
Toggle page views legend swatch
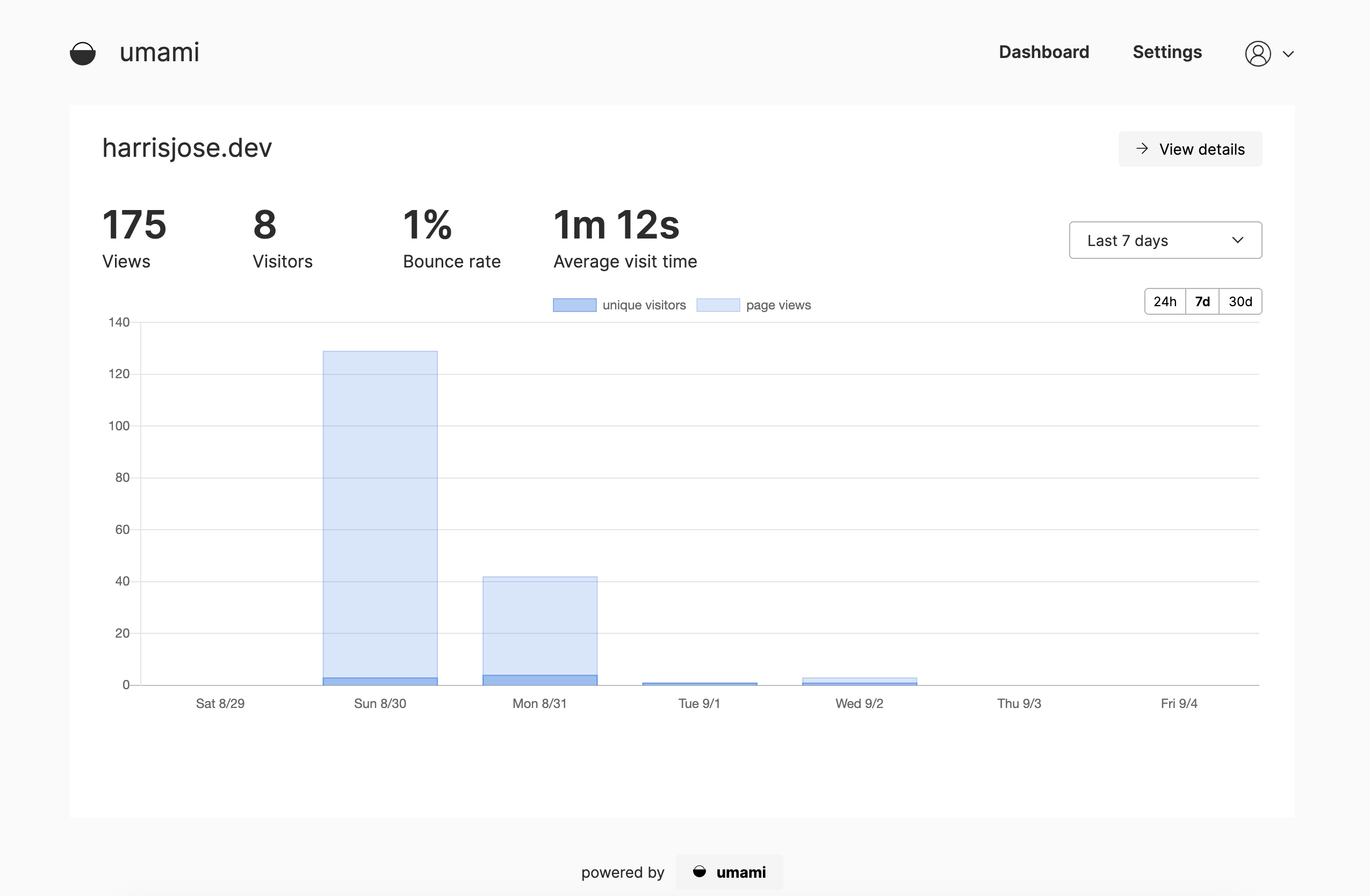pos(718,305)
